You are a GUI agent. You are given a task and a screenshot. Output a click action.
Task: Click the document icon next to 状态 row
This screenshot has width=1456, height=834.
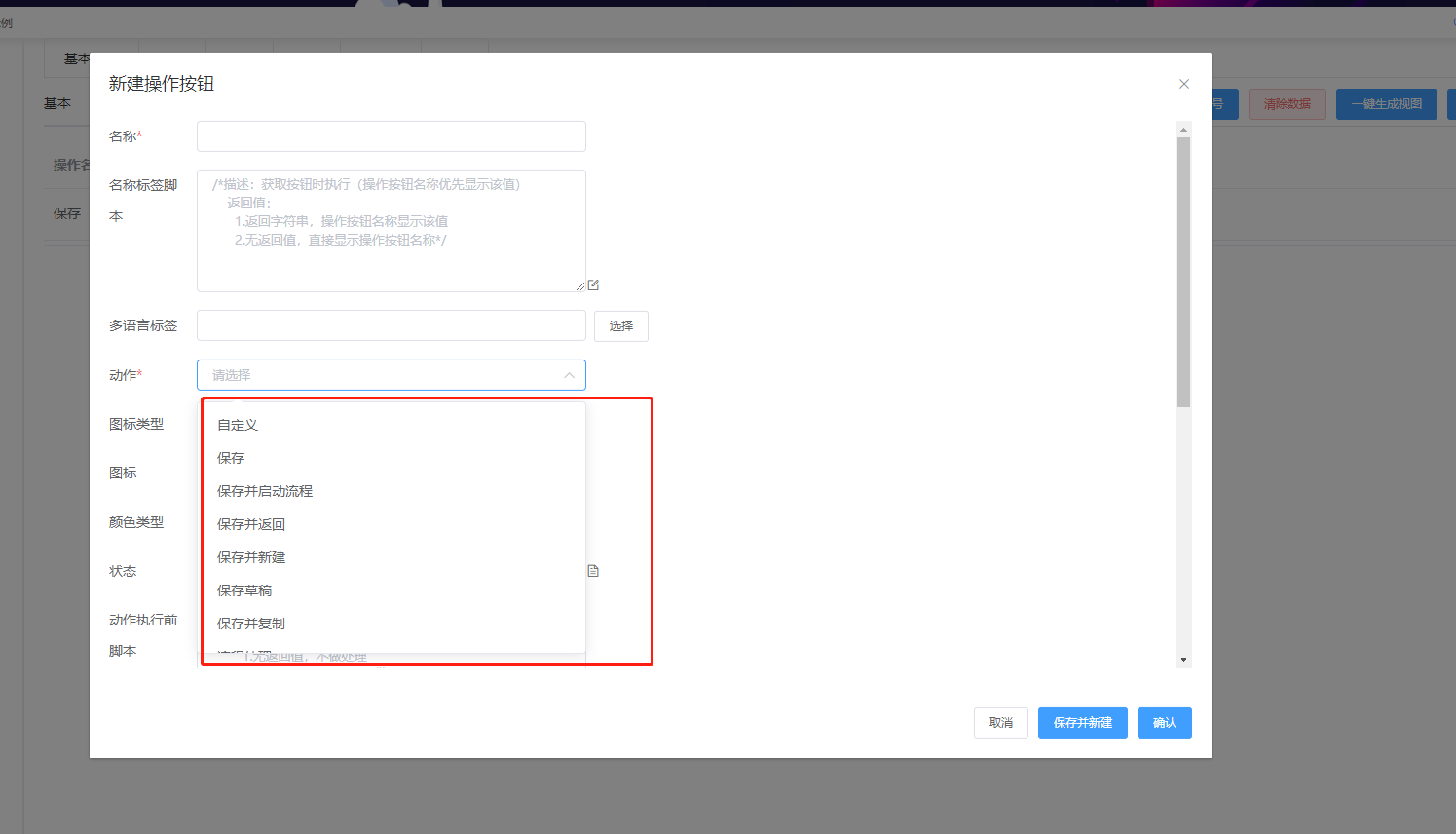(593, 571)
